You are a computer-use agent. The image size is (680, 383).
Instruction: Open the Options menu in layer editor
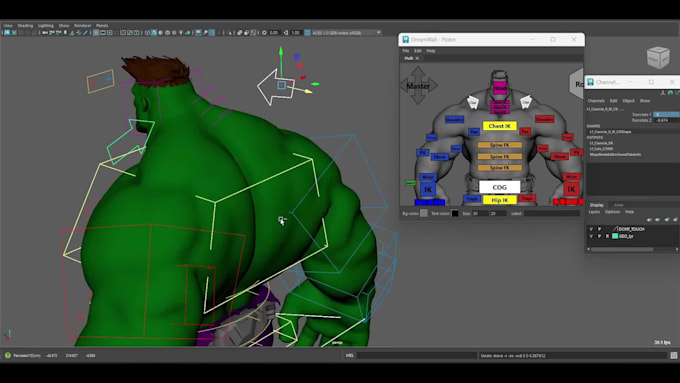(612, 212)
